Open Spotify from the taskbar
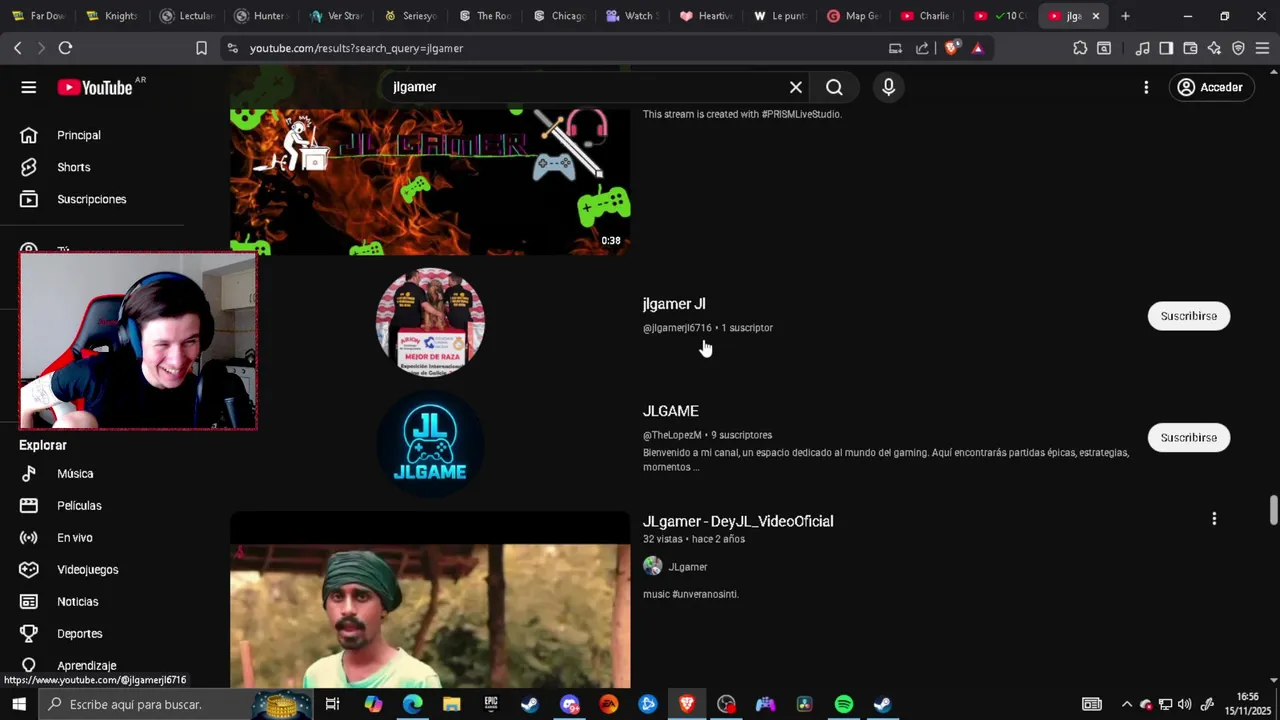This screenshot has height=720, width=1280. point(843,704)
